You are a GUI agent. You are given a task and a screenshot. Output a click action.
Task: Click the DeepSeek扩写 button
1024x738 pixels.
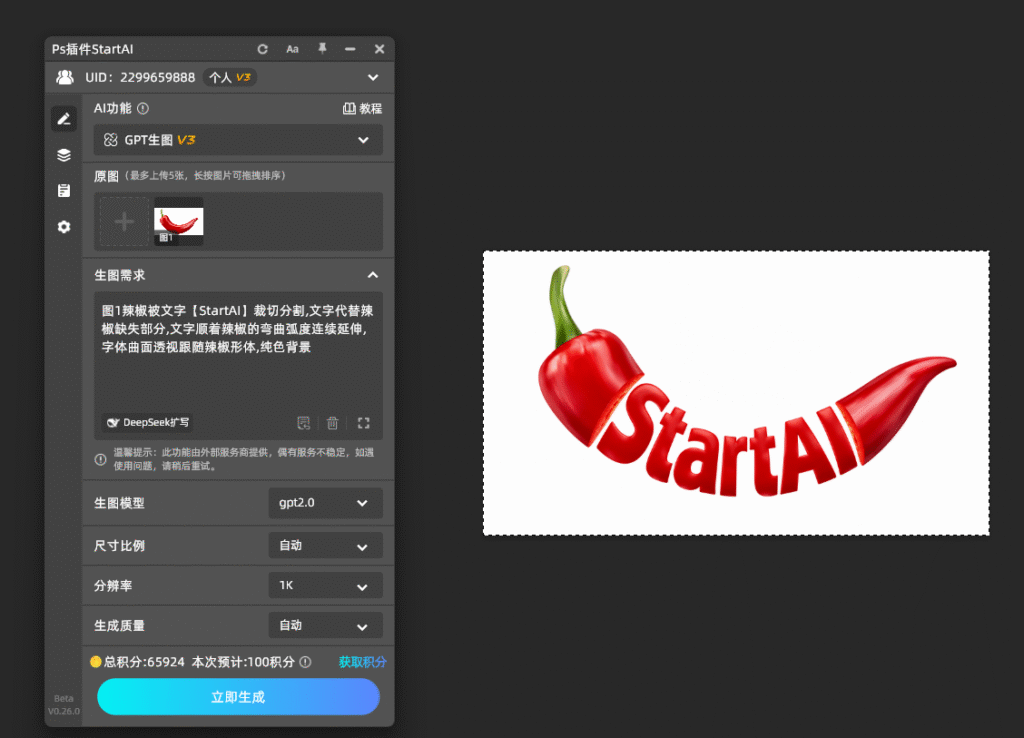(x=148, y=423)
